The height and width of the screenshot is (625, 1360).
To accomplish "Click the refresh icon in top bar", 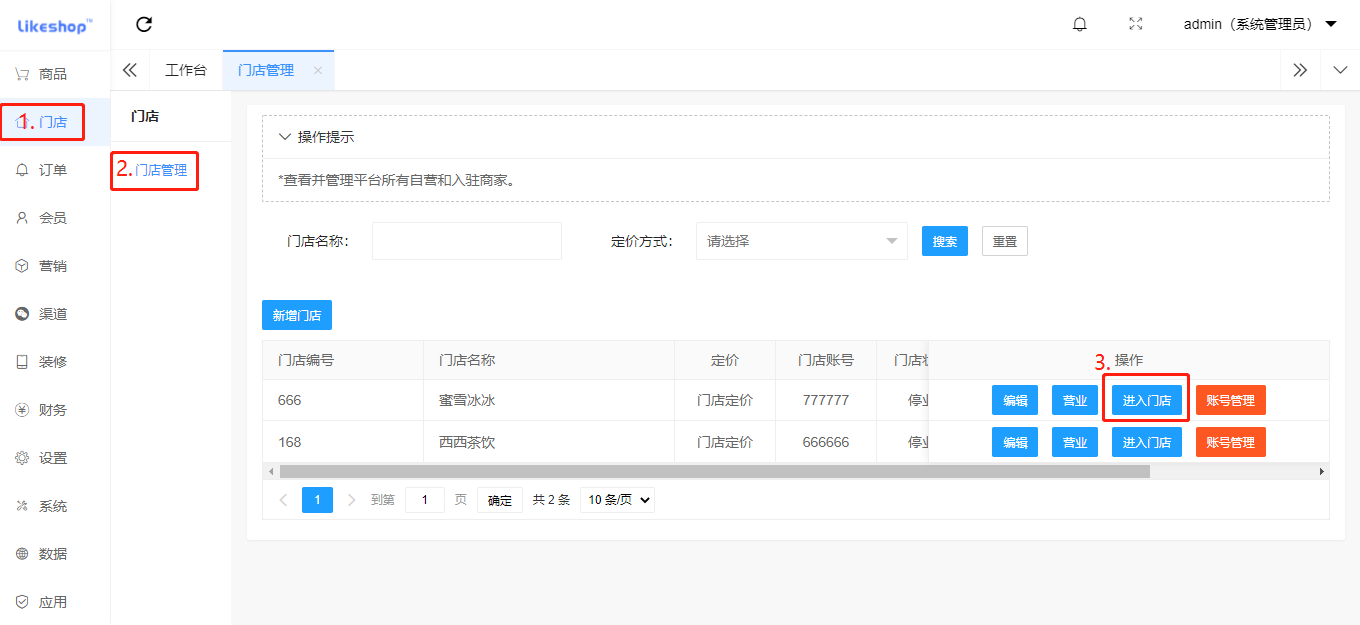I will click(144, 24).
